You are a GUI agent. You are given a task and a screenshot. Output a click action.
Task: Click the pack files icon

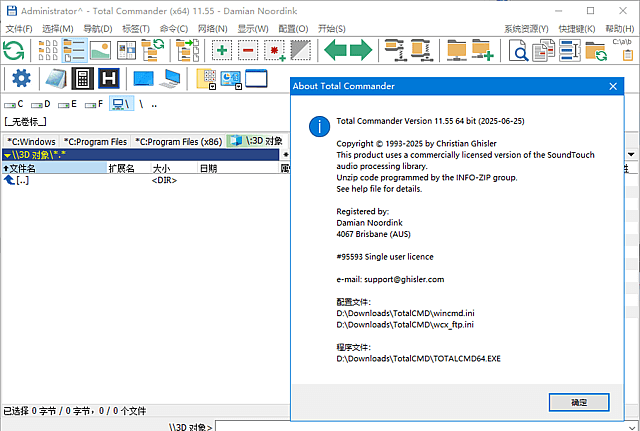pyautogui.click(x=395, y=51)
